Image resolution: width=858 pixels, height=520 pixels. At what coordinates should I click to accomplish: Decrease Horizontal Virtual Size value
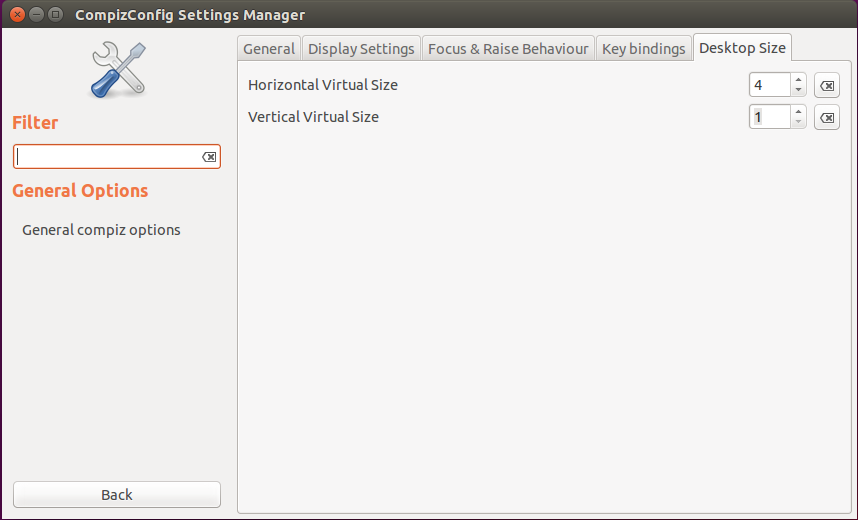pos(798,91)
